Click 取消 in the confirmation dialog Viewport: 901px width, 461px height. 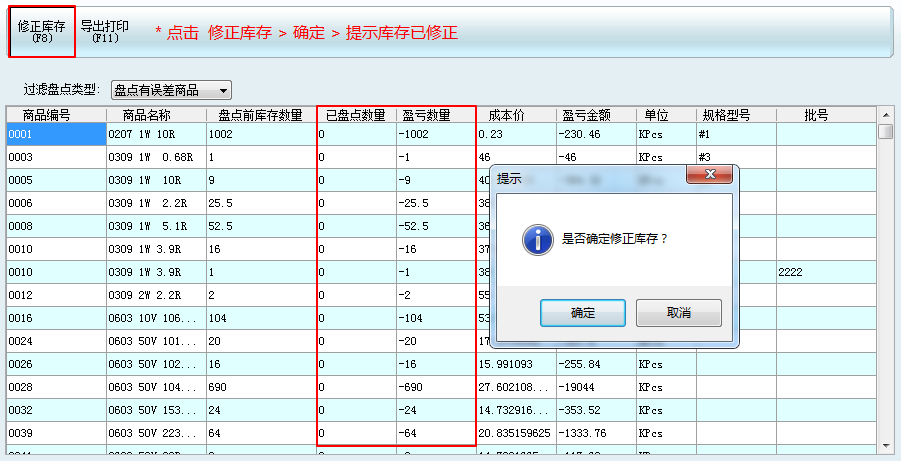point(678,313)
